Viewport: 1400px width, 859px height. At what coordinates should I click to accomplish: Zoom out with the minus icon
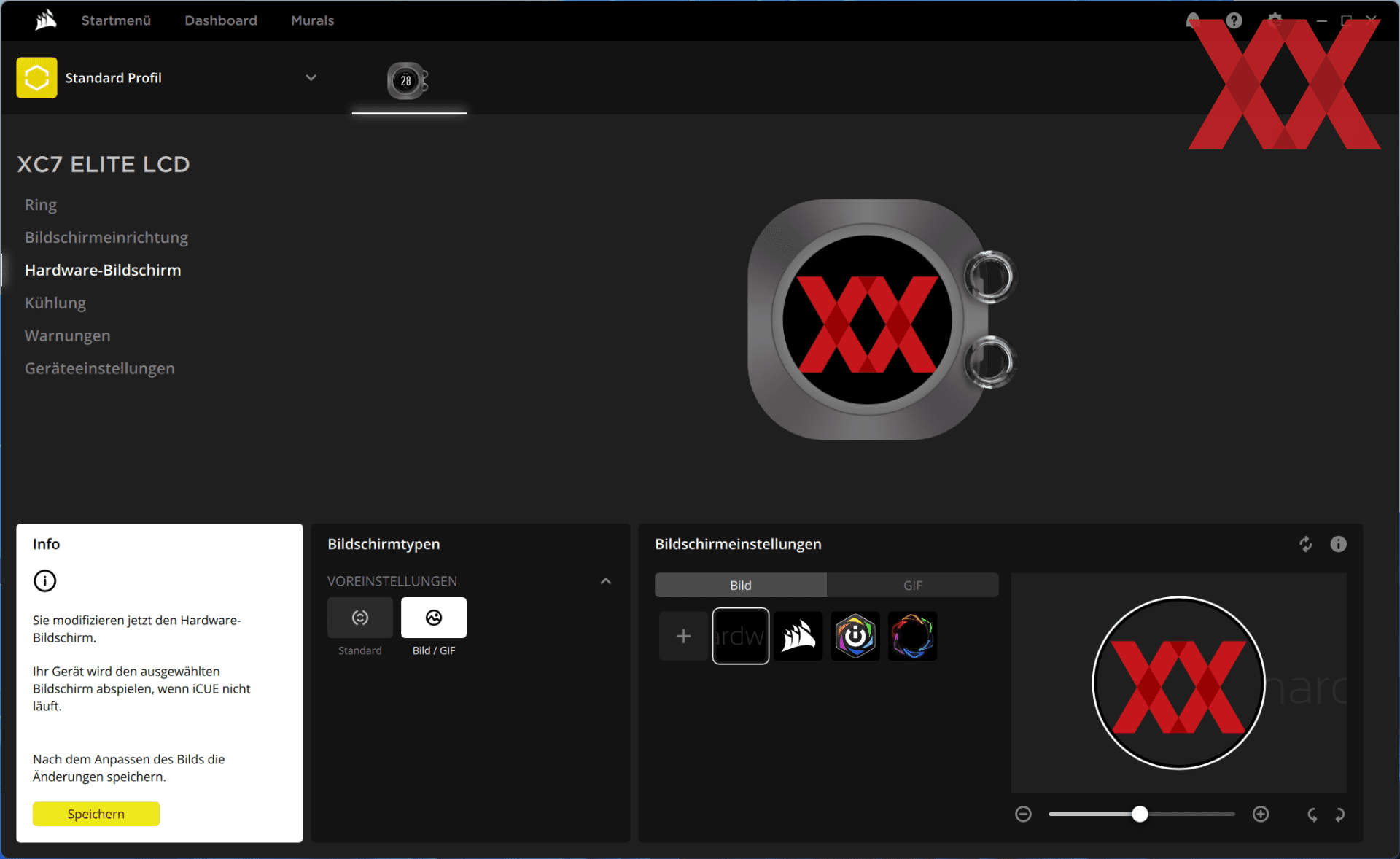pyautogui.click(x=1024, y=814)
